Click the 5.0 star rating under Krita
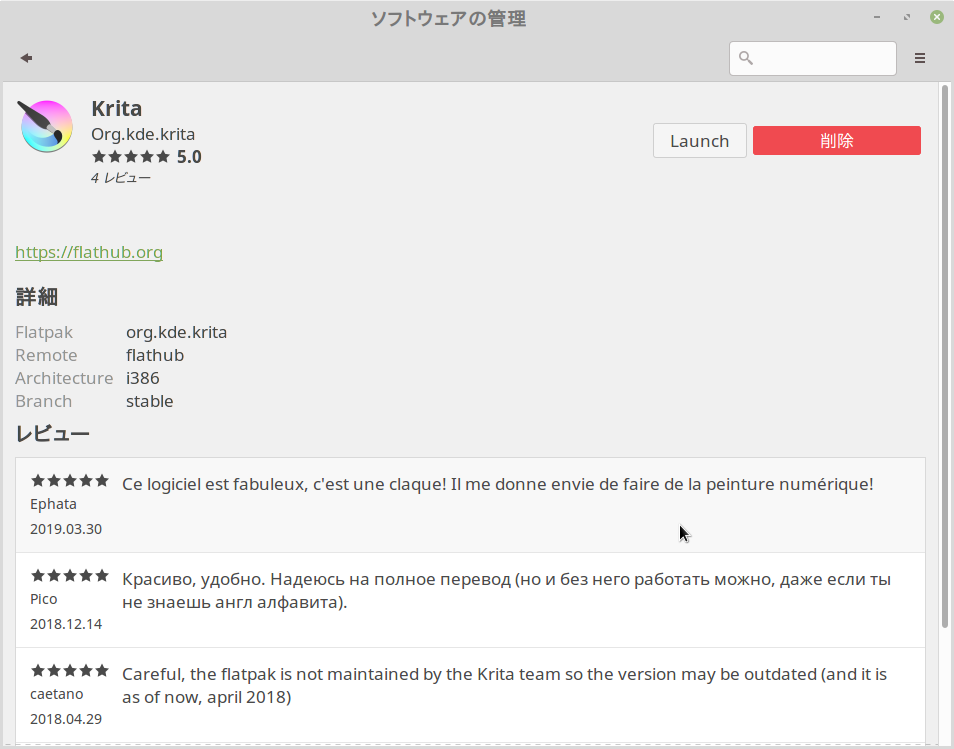Viewport: 954px width, 749px height. tap(147, 157)
